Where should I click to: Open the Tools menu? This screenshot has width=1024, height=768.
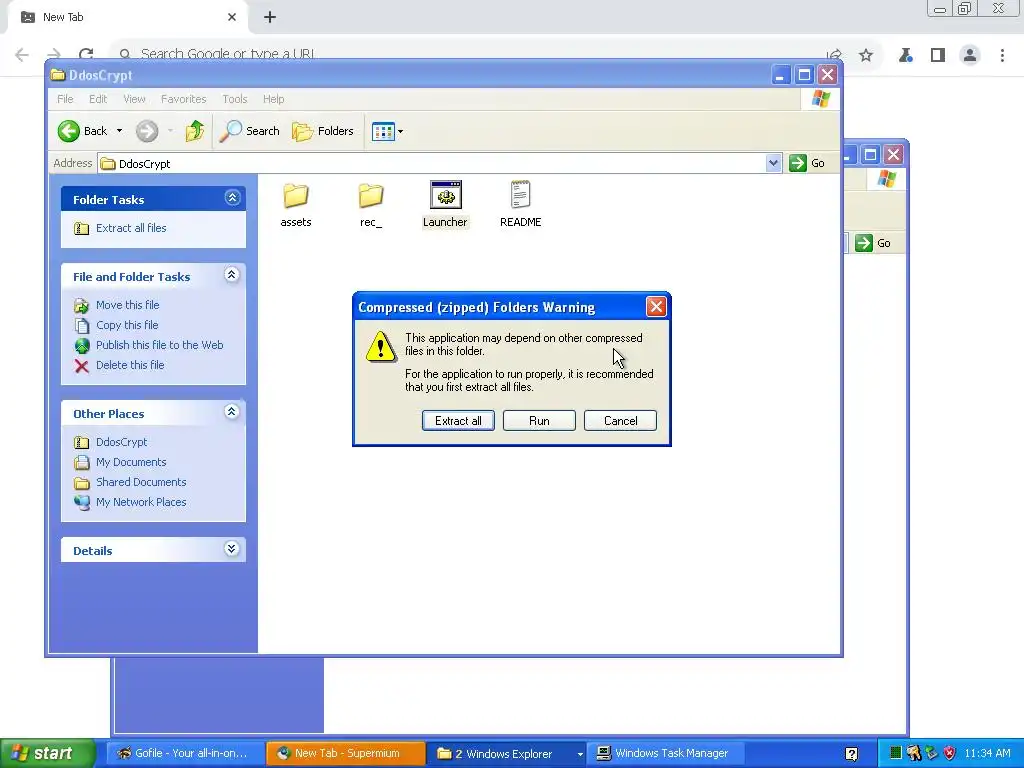pos(234,99)
